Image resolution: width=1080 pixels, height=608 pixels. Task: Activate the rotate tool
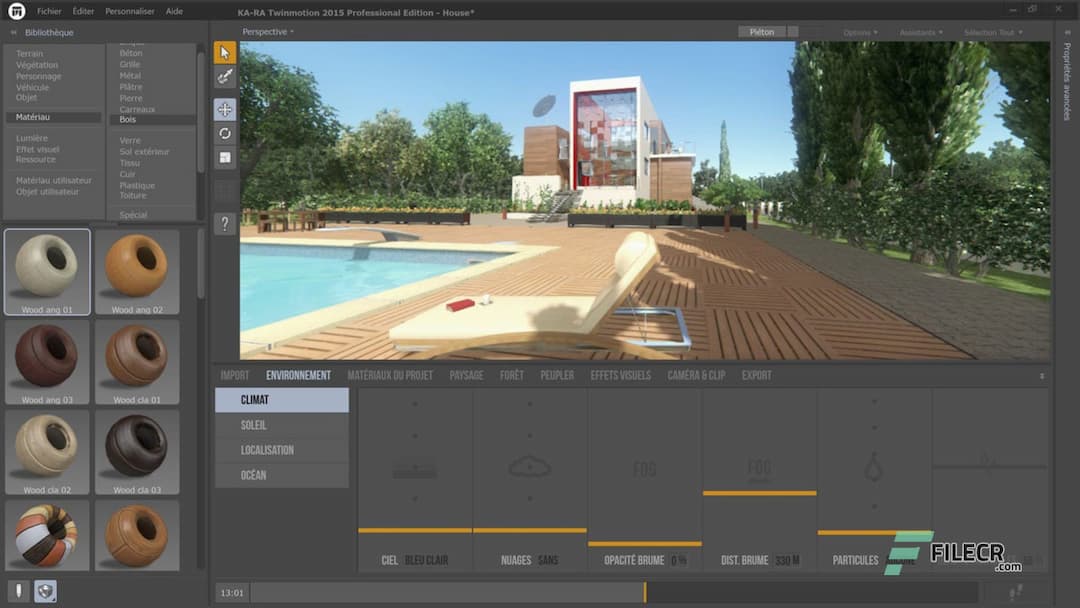224,133
